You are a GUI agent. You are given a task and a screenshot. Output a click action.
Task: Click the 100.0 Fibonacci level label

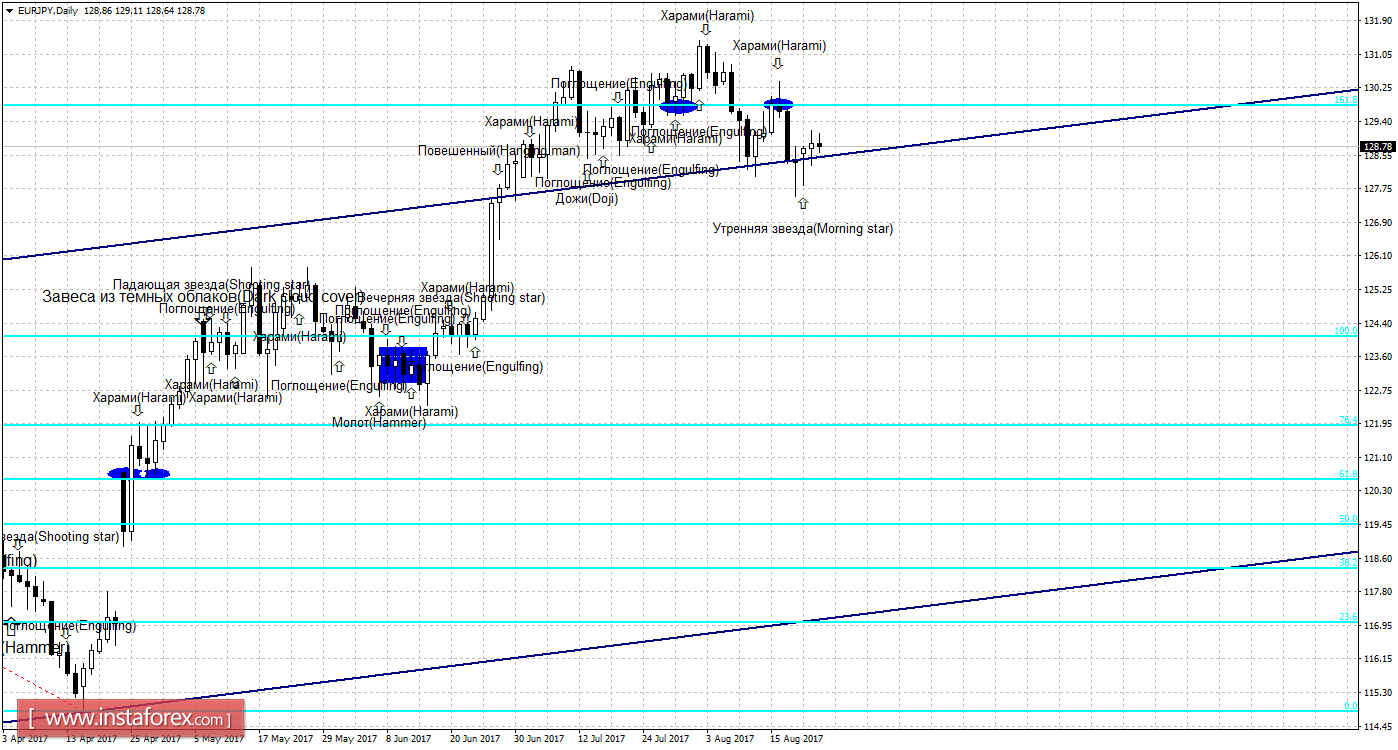coord(1345,330)
